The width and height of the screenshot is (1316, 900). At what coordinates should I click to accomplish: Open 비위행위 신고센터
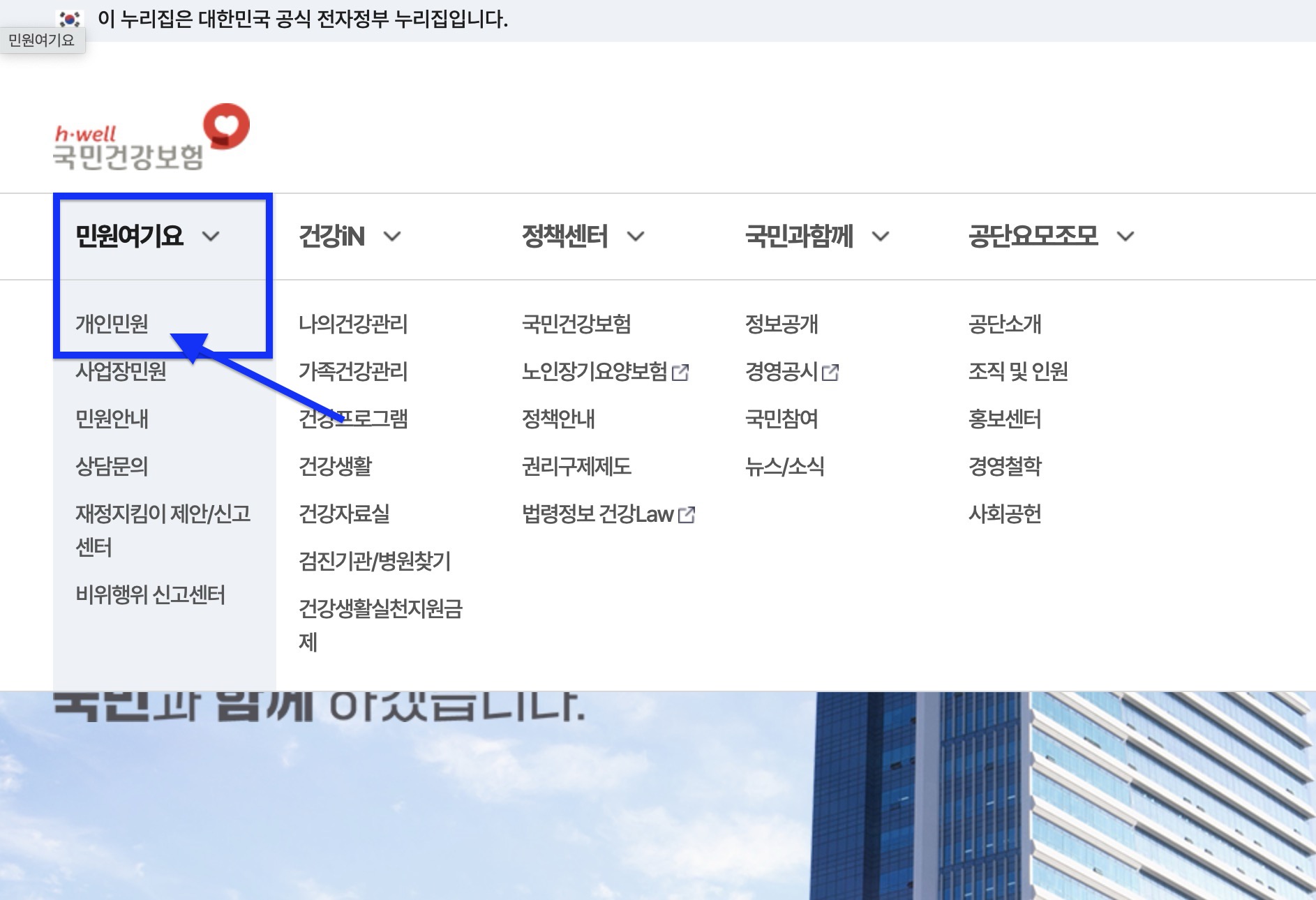150,594
